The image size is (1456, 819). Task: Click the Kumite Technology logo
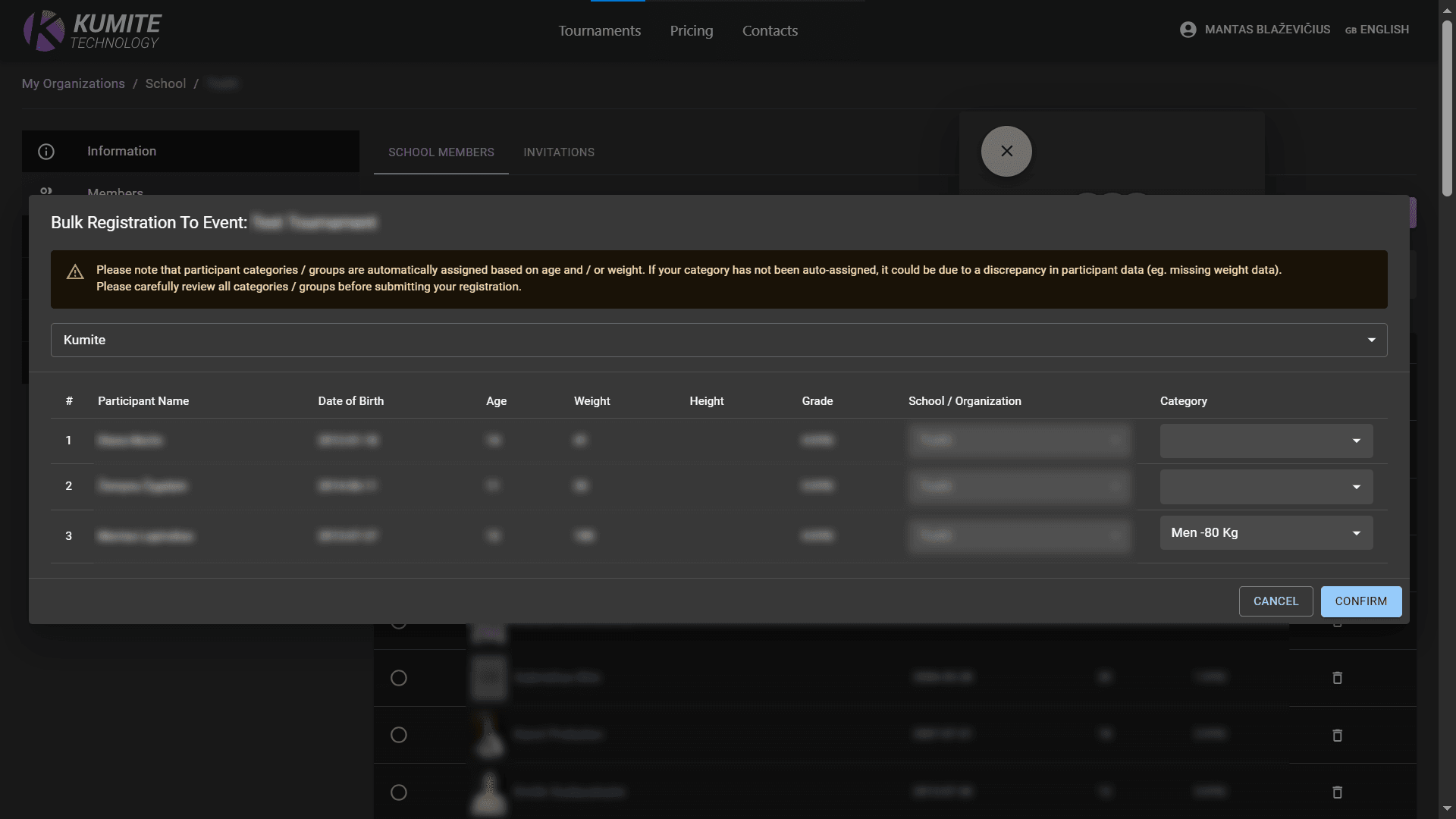tap(93, 31)
